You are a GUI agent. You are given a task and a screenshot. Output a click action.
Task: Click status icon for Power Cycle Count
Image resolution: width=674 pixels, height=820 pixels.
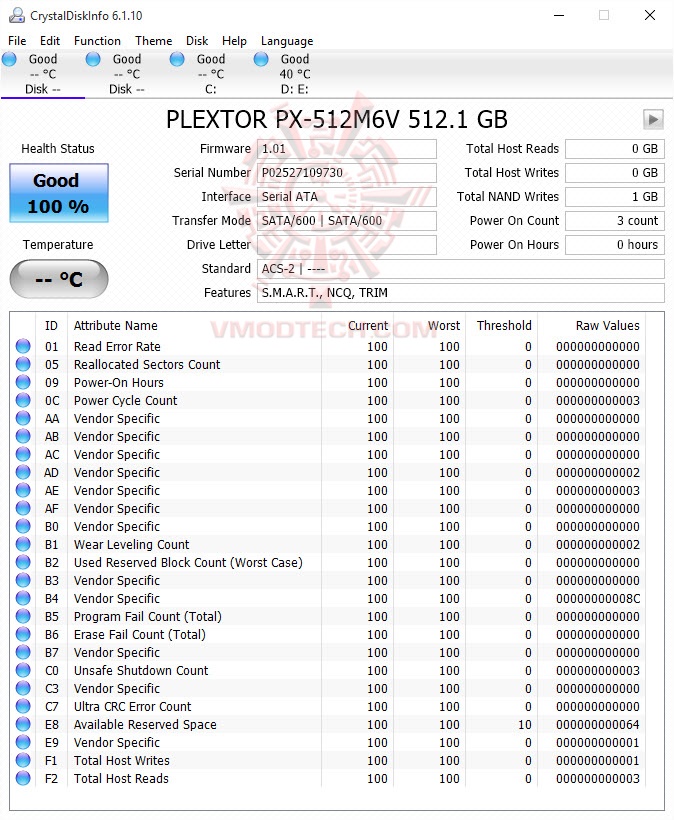(23, 400)
